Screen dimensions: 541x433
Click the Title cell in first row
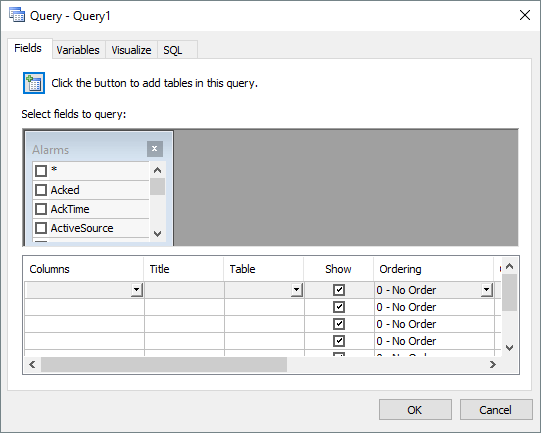(184, 290)
